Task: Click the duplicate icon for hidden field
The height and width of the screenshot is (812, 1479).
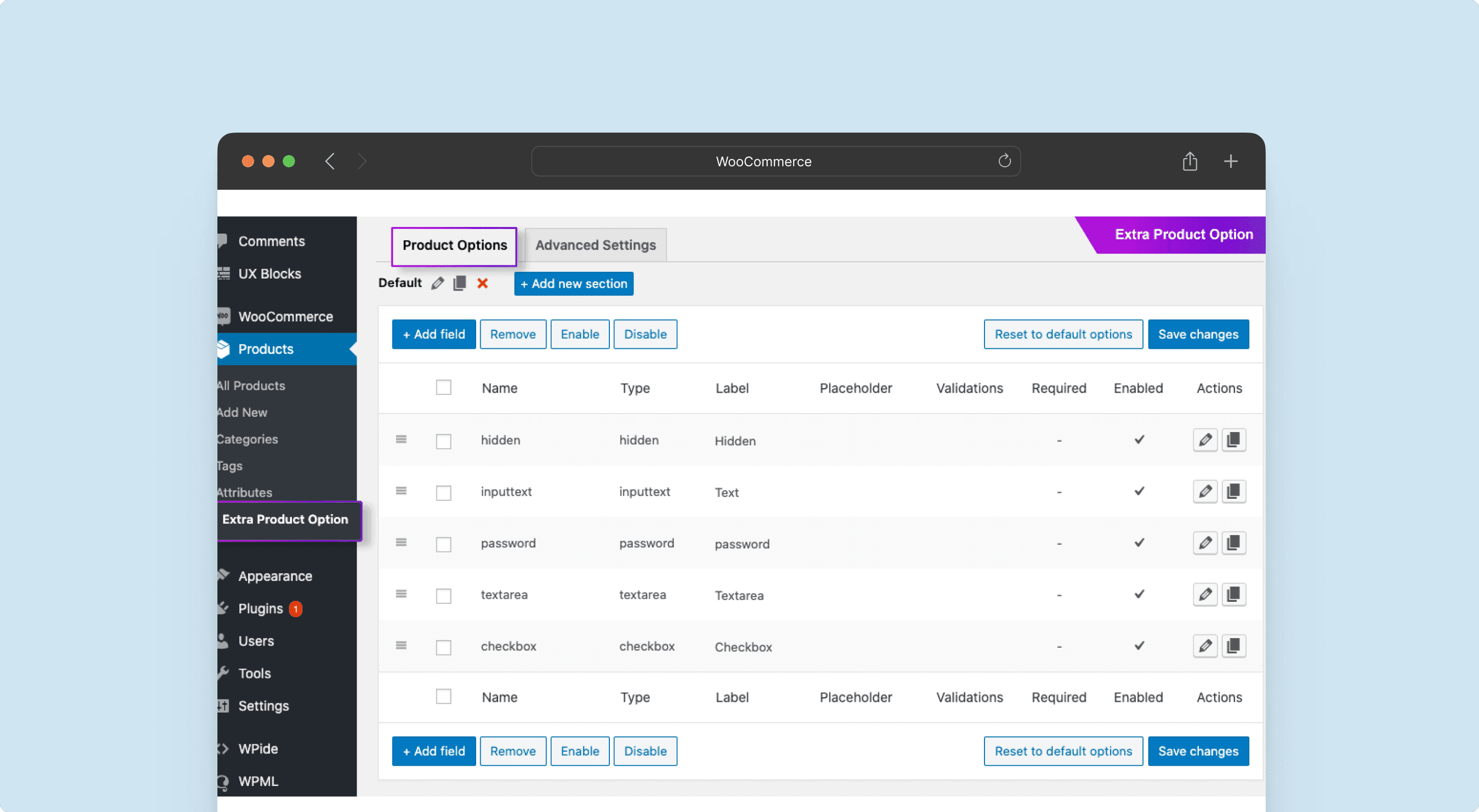Action: [x=1233, y=439]
